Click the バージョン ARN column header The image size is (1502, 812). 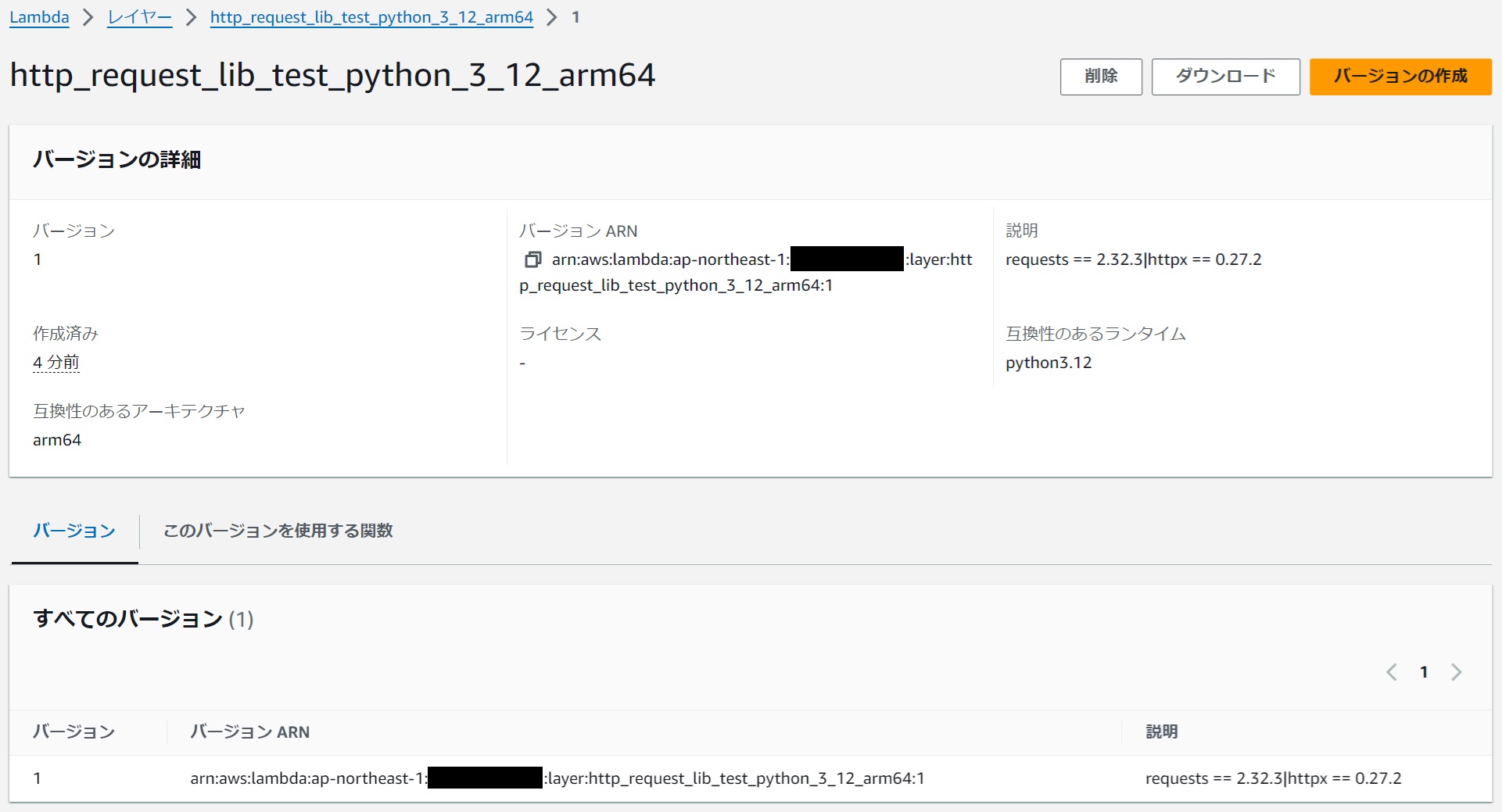(x=249, y=732)
